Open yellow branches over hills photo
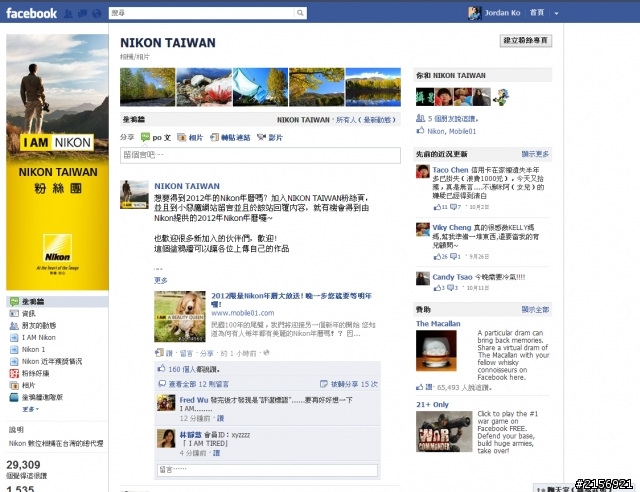The height and width of the screenshot is (492, 640). click(316, 87)
